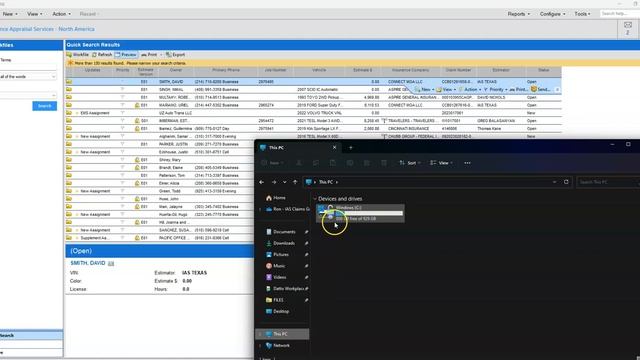Click File Explorer Back arrow
This screenshot has width=640, height=360.
click(262, 182)
